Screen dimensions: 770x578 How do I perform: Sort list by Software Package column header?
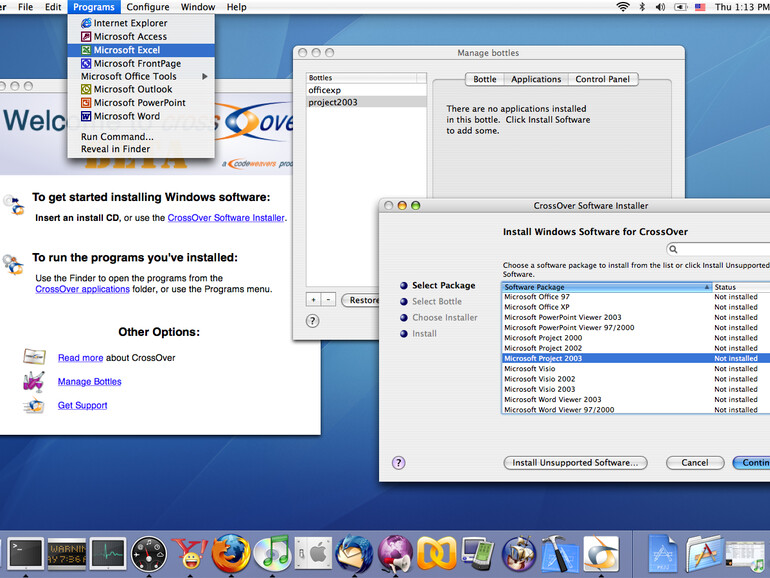tap(605, 287)
